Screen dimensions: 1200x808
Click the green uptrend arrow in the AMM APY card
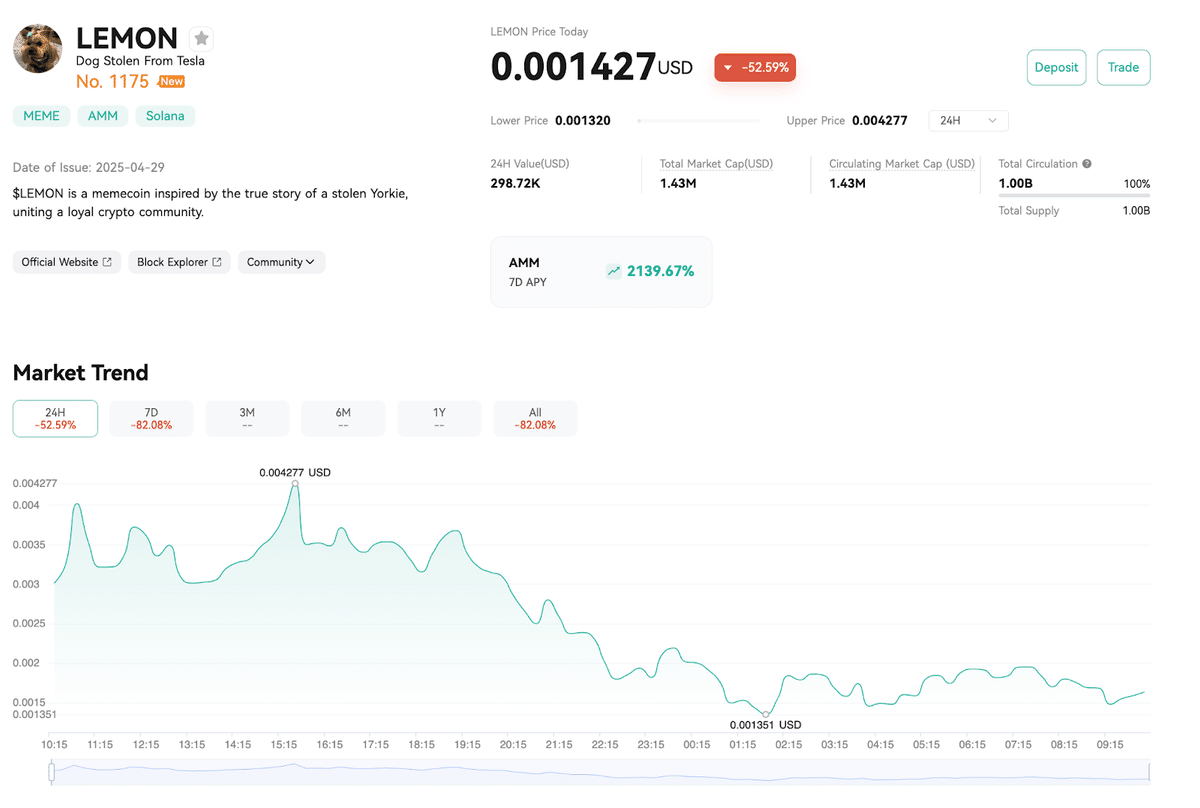614,271
